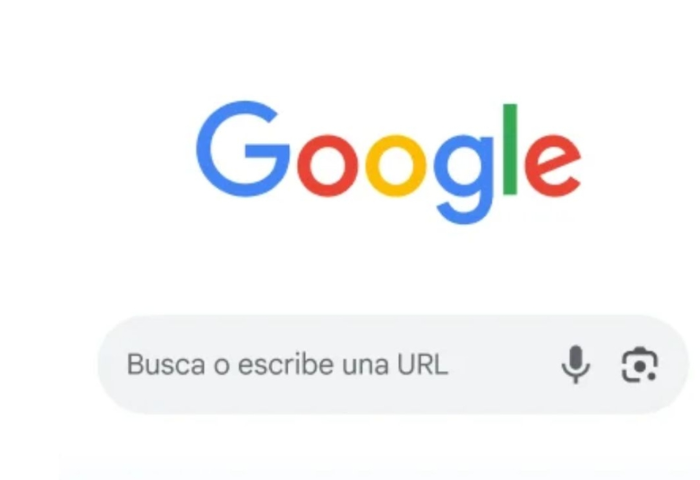
Task: Click the gap between the microphone and Lens icons
Action: click(x=606, y=364)
